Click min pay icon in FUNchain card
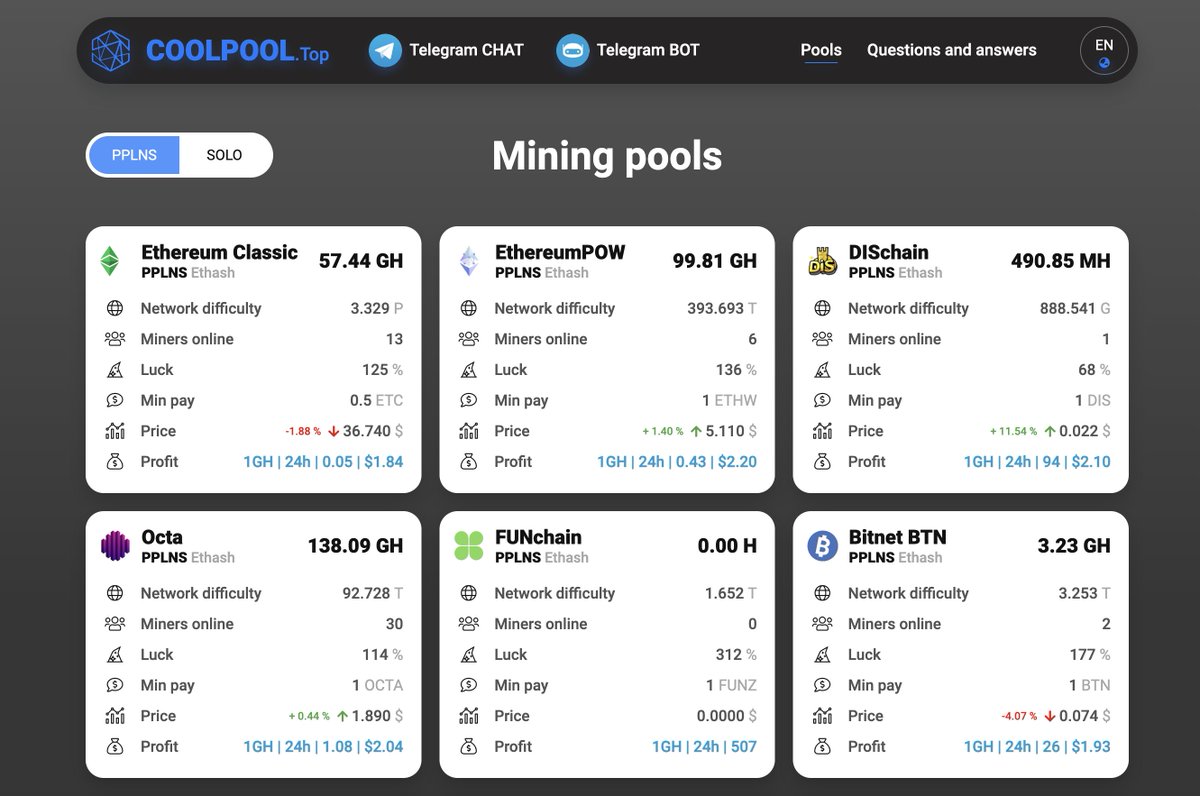The image size is (1200, 796). pyautogui.click(x=469, y=685)
